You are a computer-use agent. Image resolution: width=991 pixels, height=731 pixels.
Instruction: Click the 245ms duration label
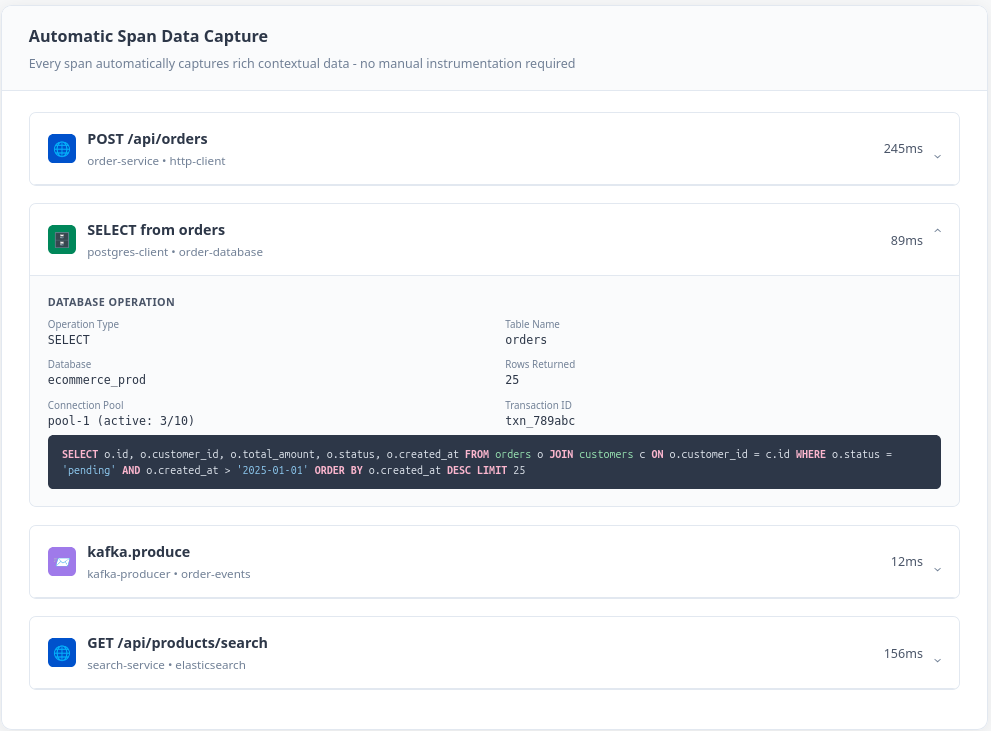[902, 149]
